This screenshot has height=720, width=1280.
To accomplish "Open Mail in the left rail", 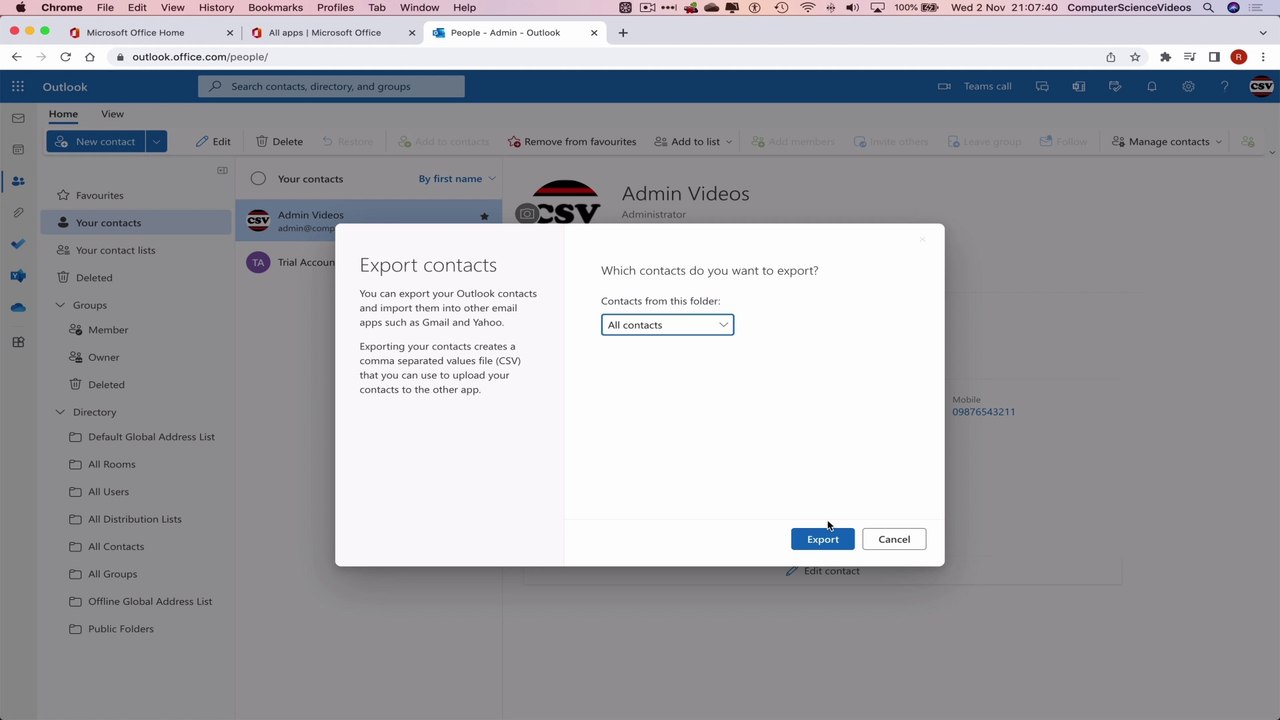I will 18,118.
